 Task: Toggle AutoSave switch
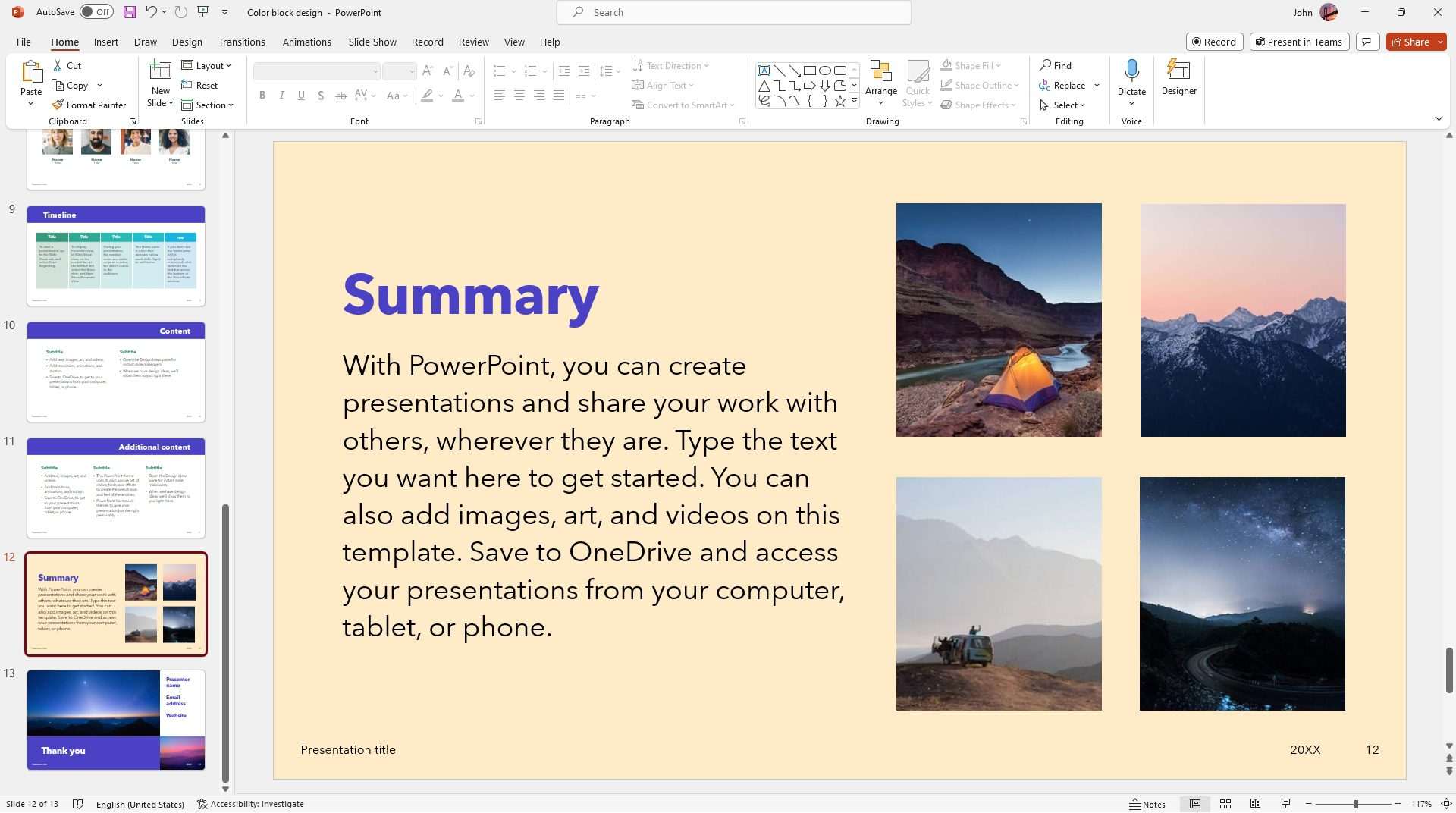tap(96, 12)
